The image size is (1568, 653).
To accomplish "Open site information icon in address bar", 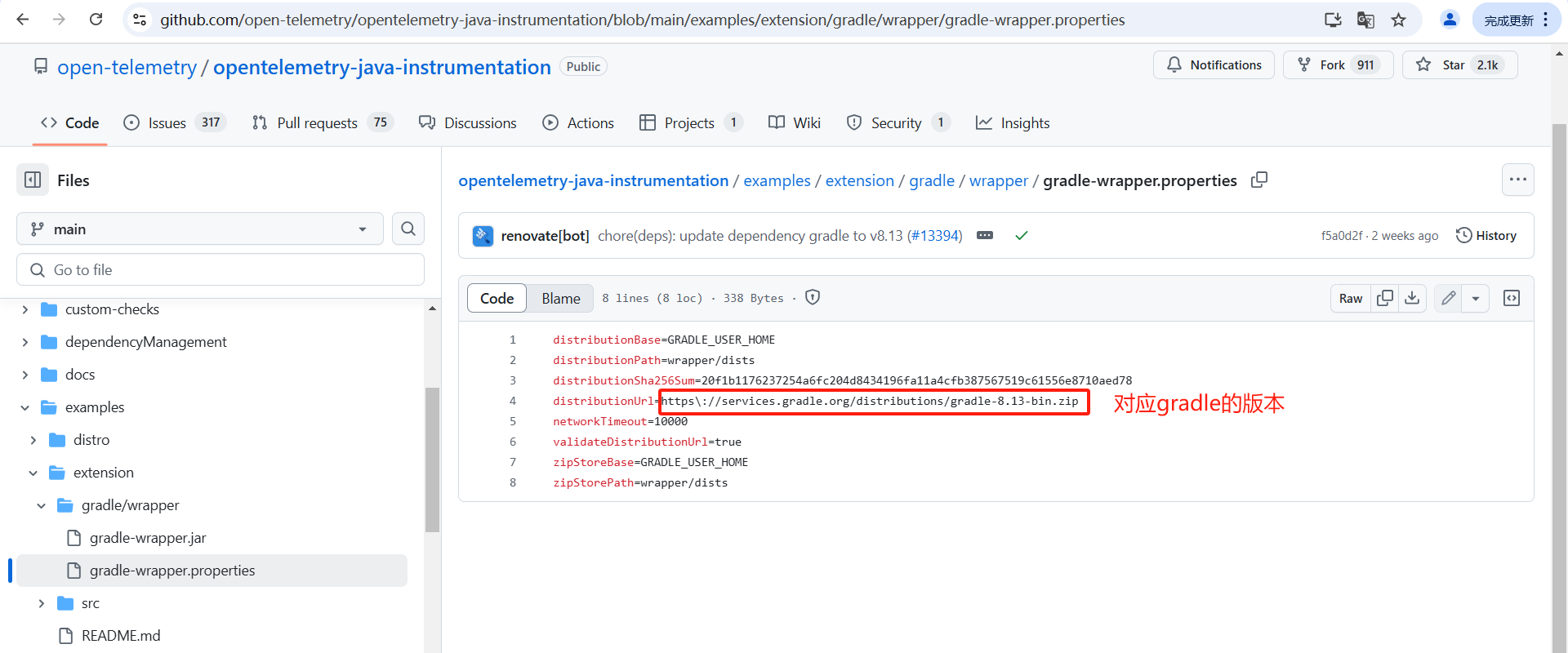I will (140, 20).
